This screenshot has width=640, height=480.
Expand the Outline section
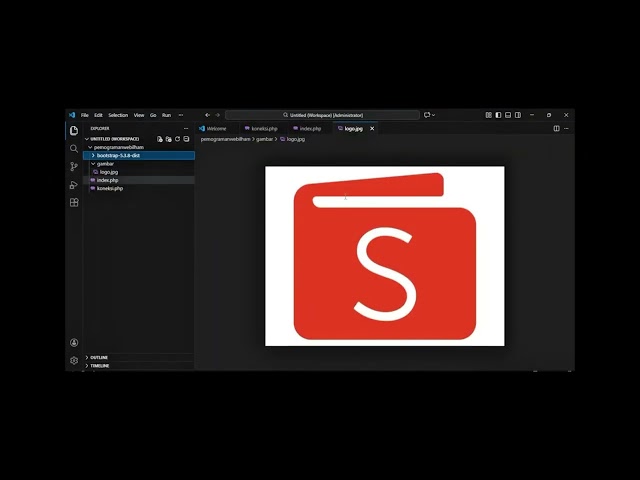(139, 357)
